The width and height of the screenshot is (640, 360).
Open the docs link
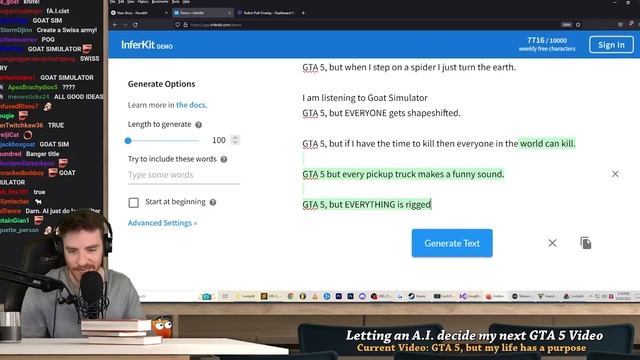pyautogui.click(x=191, y=105)
